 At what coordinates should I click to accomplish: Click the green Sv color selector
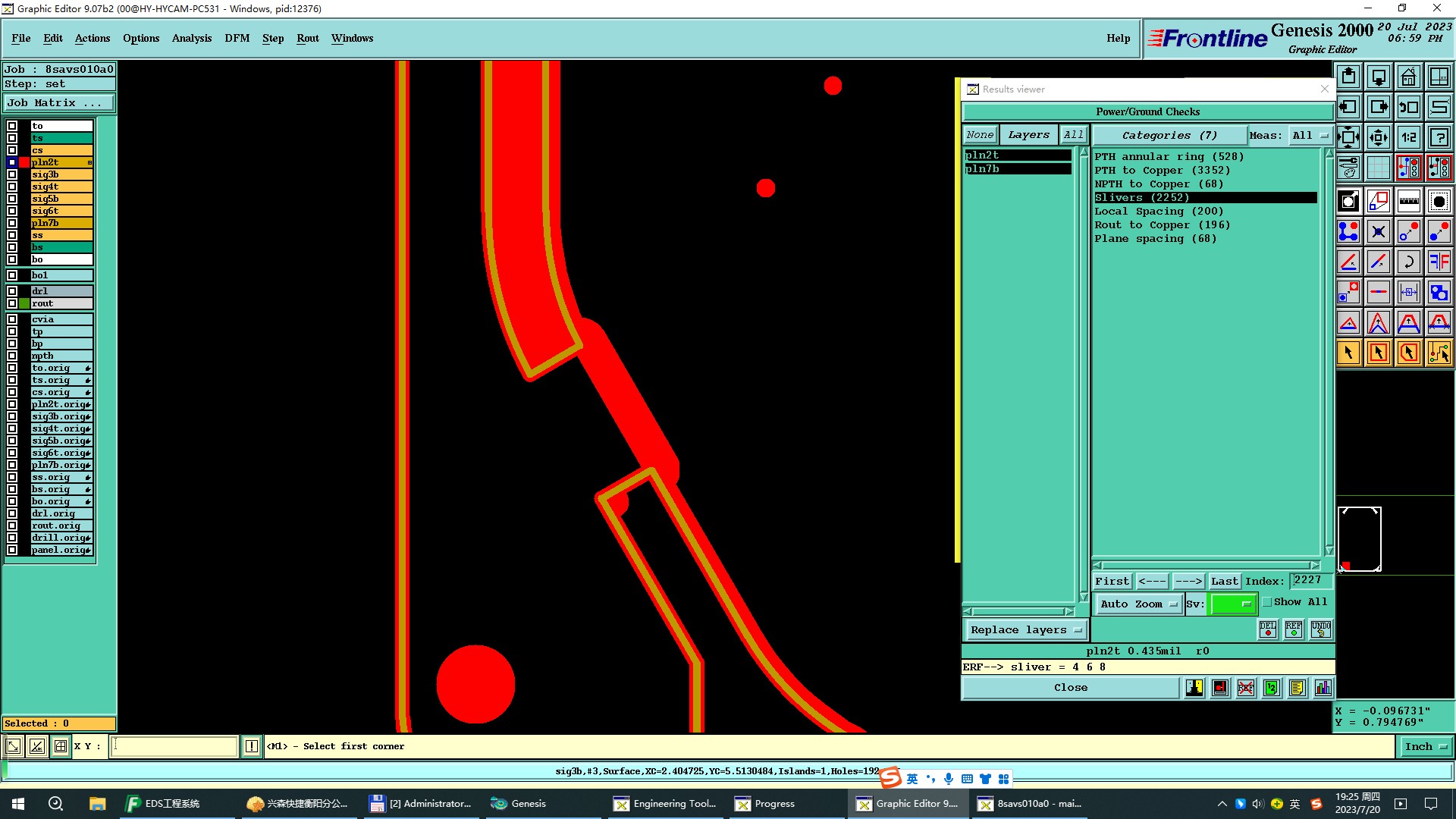click(1233, 604)
